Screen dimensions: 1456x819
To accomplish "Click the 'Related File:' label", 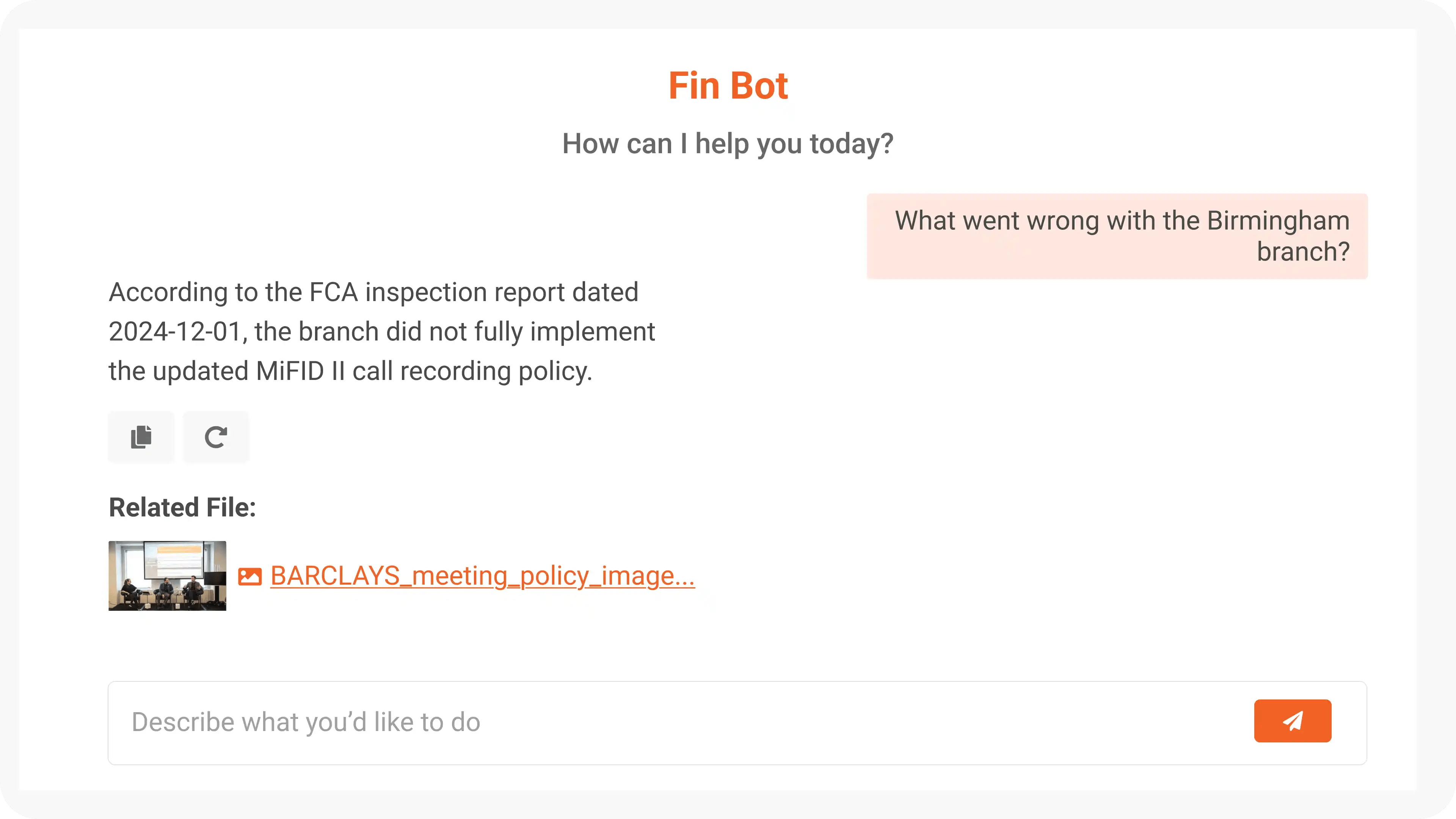I will (x=182, y=508).
